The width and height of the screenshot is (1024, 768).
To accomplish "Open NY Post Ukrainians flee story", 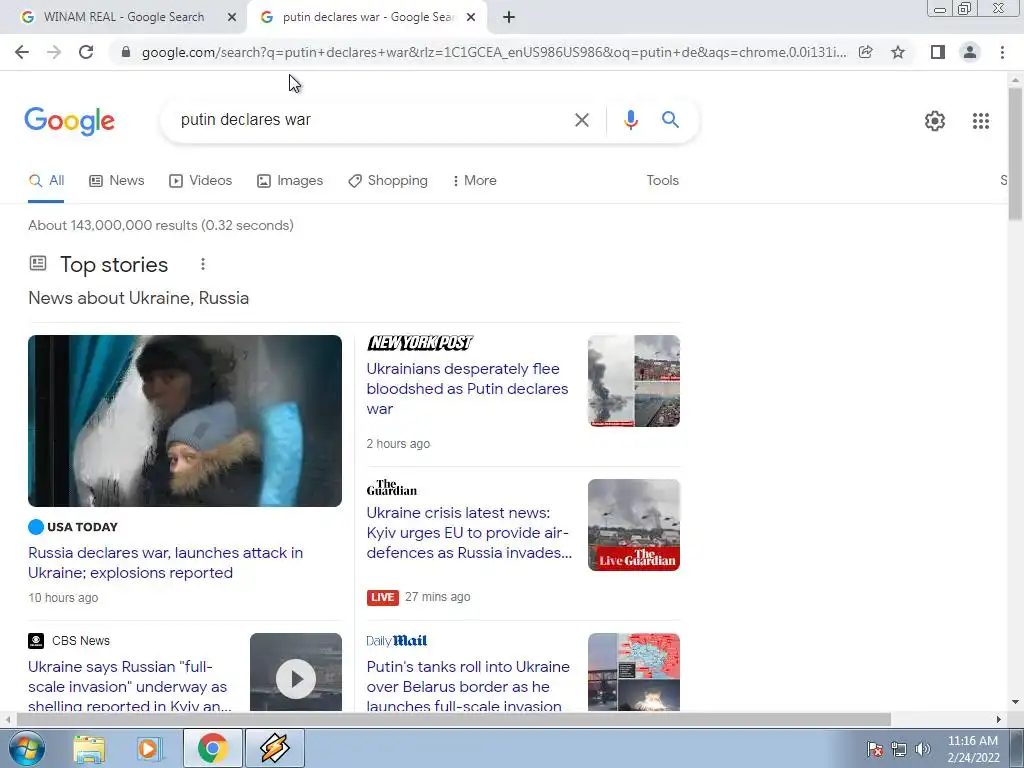I will tap(467, 389).
